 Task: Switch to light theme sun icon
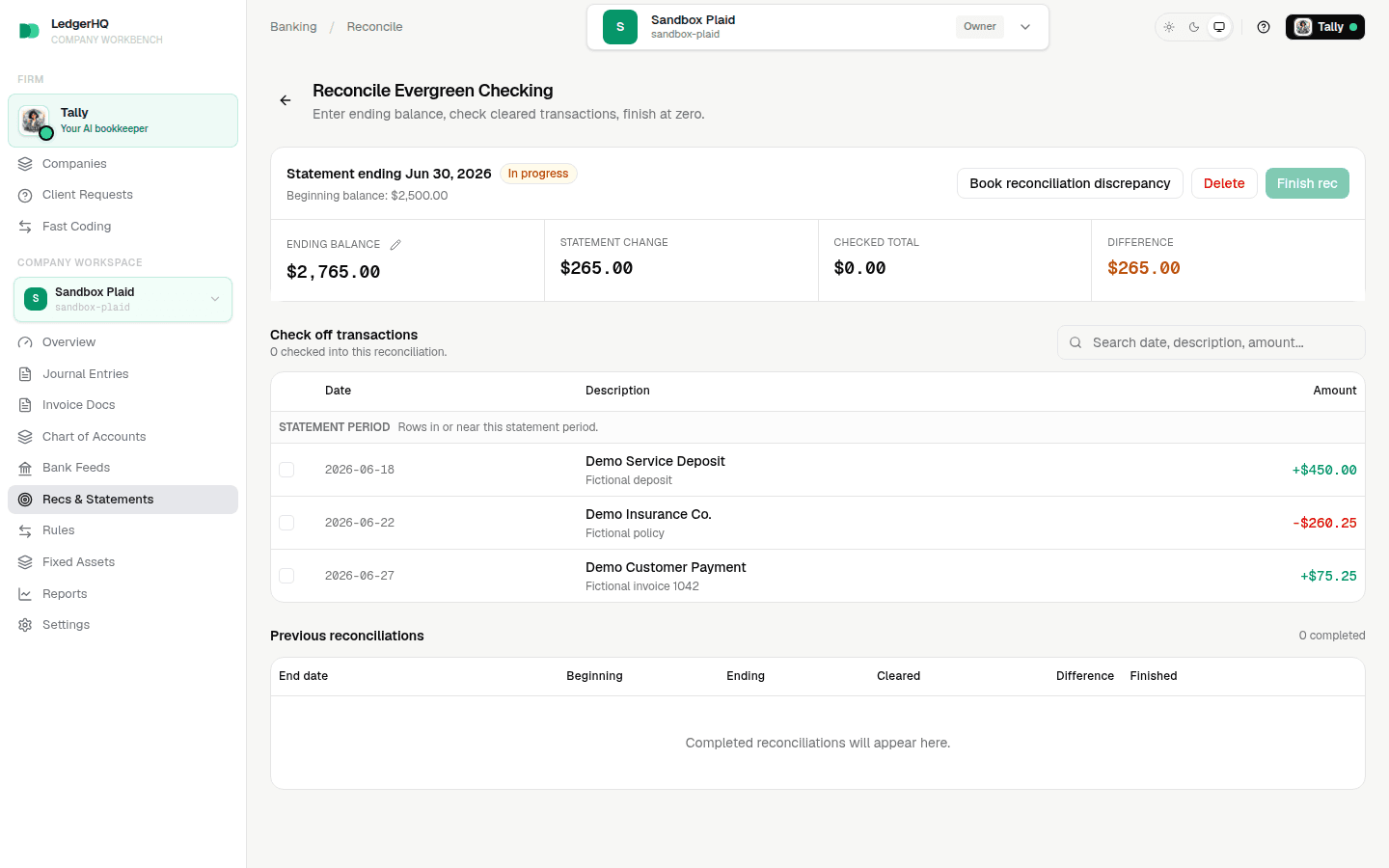tap(1169, 27)
